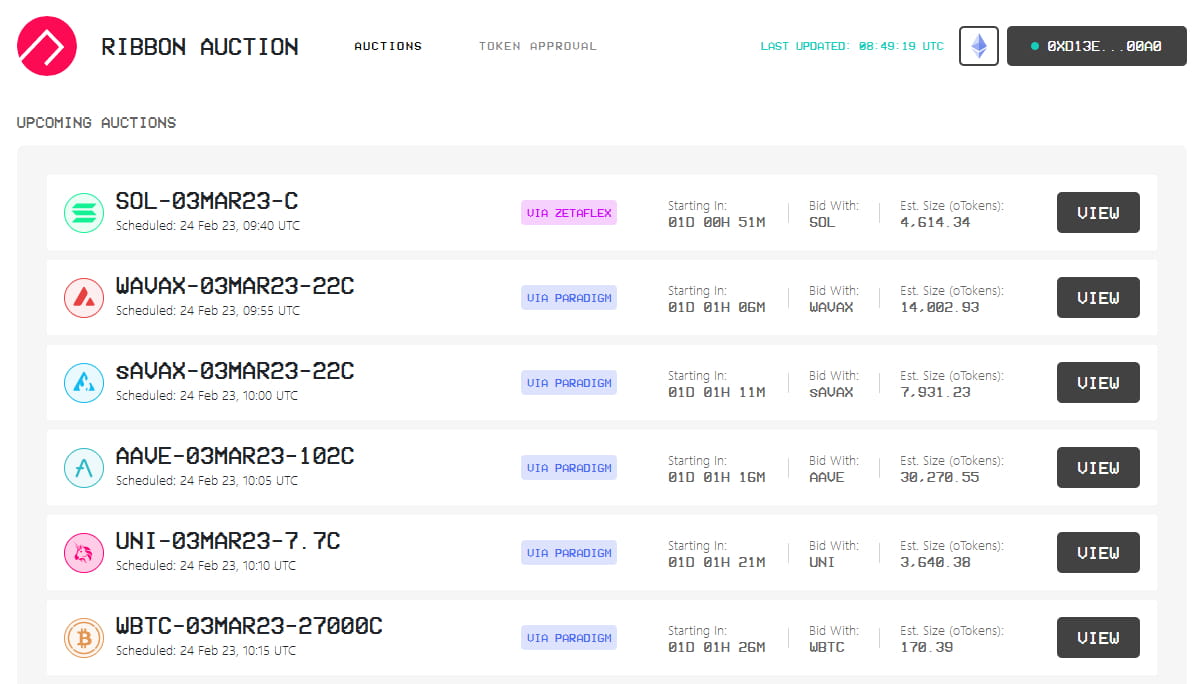Screen dimensions: 1192x684
Task: Click the WAVAX-03MAR23-22C title
Action: click(235, 287)
